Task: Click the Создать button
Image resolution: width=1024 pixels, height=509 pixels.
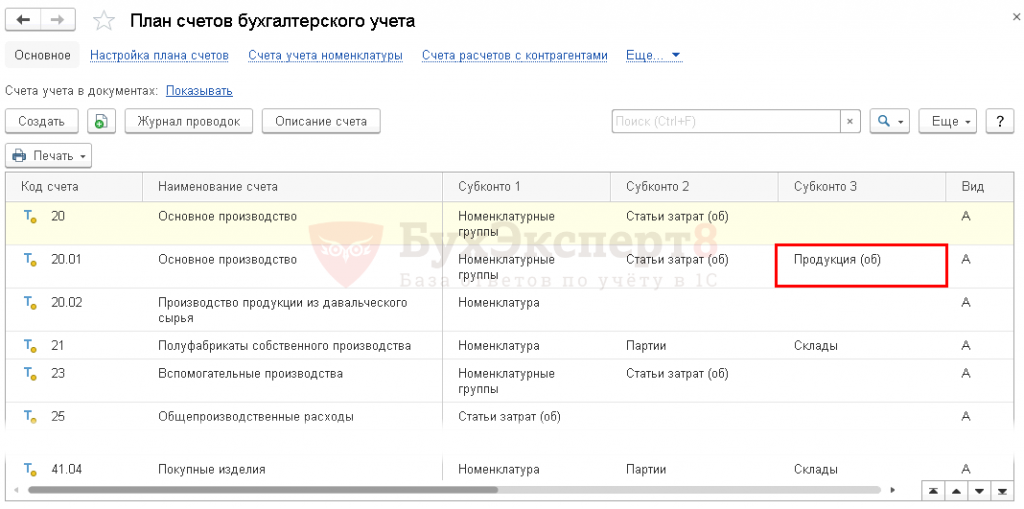Action: (42, 122)
